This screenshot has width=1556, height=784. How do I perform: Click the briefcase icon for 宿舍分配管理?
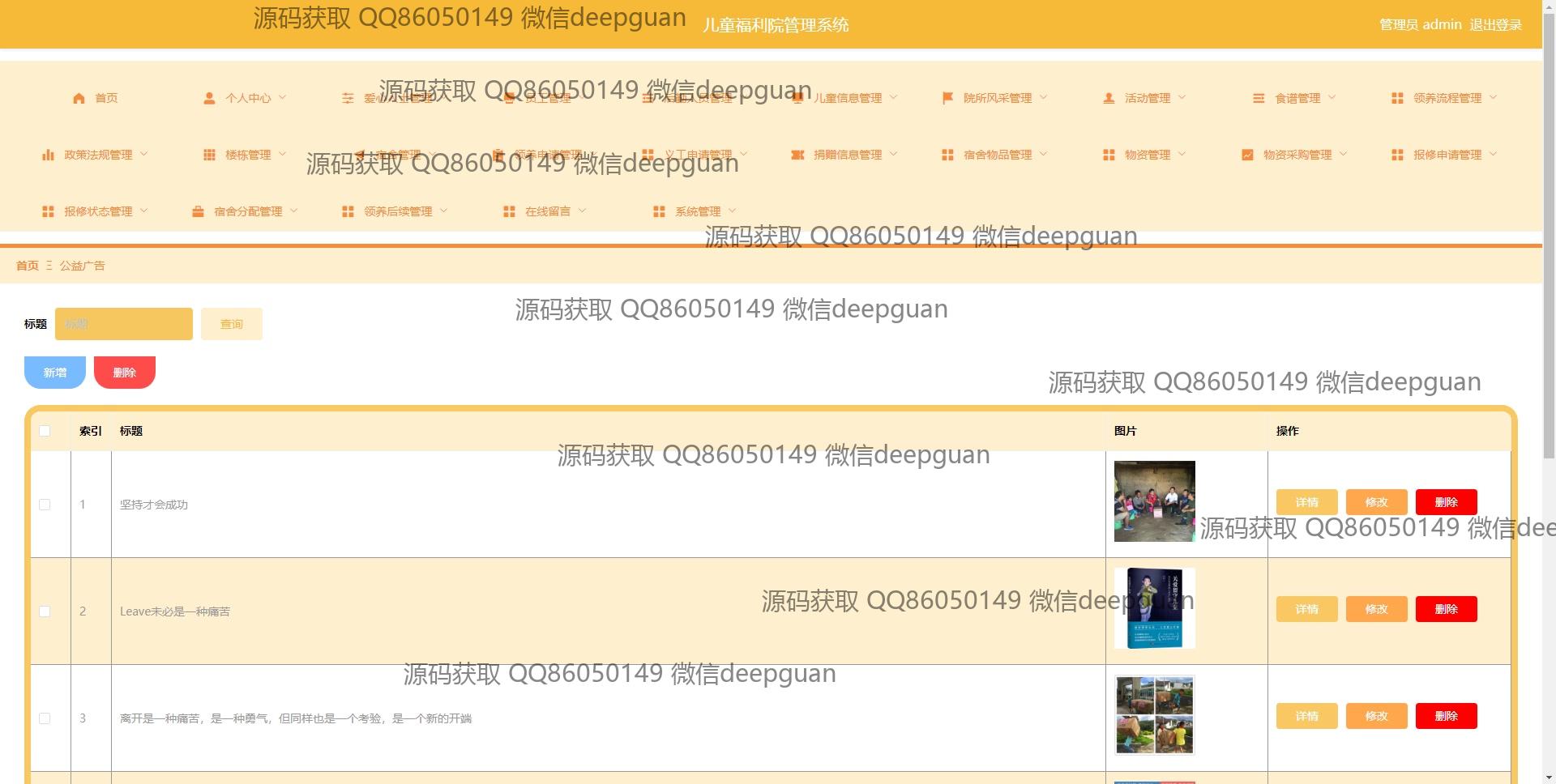(198, 211)
